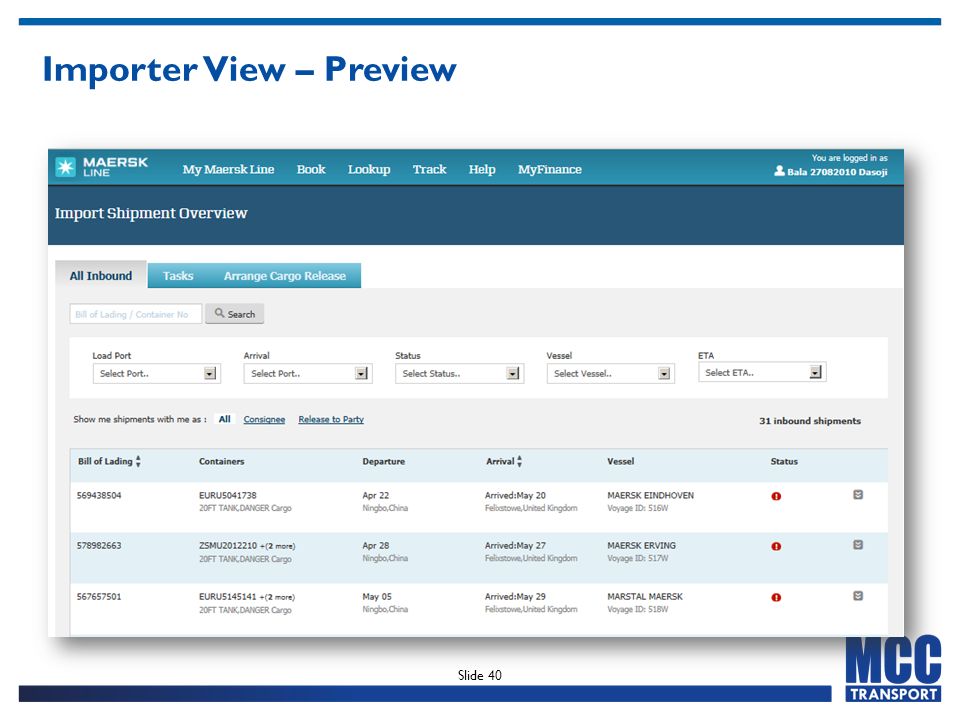This screenshot has height=720, width=960.
Task: Click the user profile icon beside Bala
Action: (779, 171)
